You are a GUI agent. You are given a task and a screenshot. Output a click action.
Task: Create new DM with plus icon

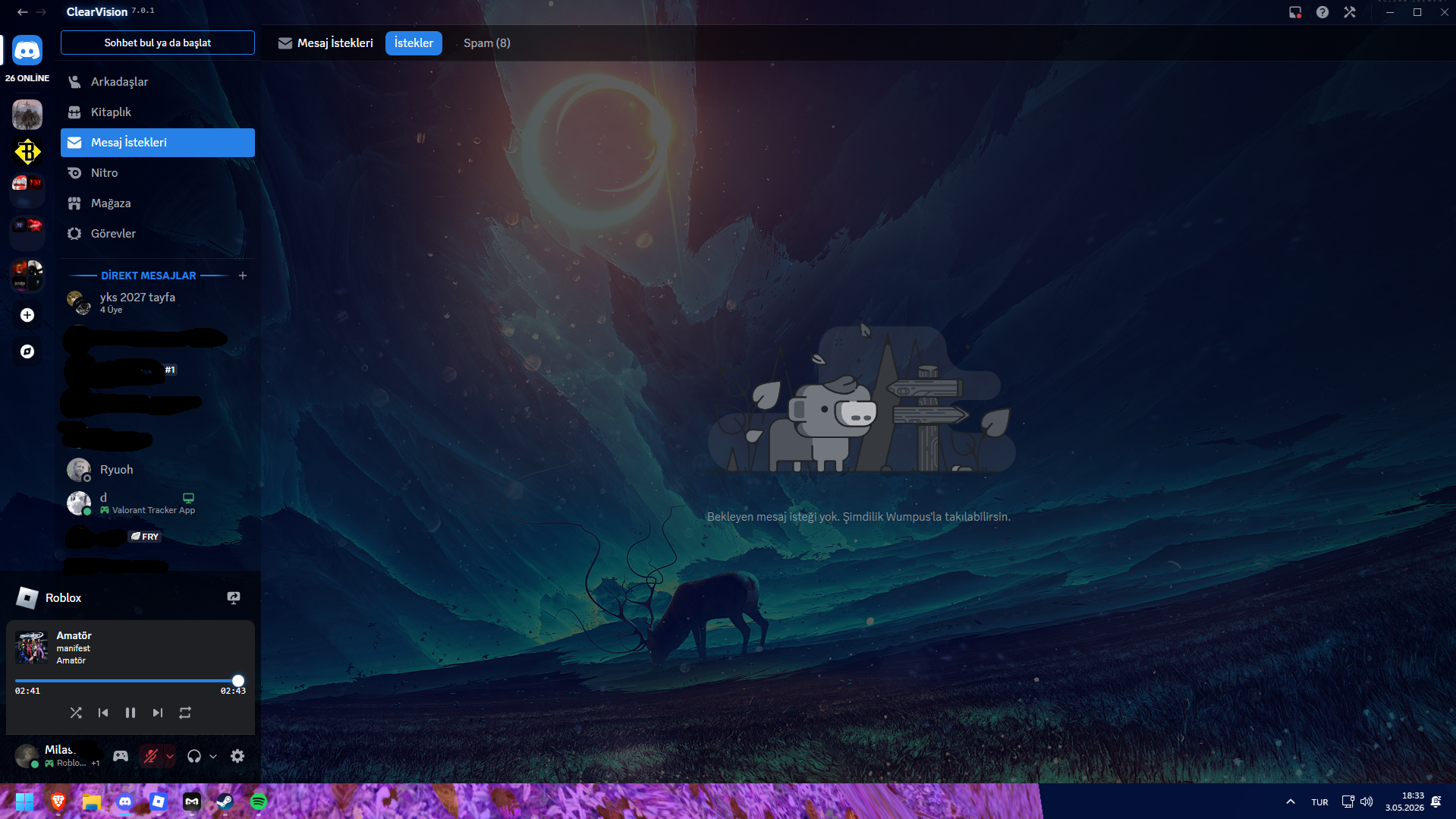coord(243,276)
